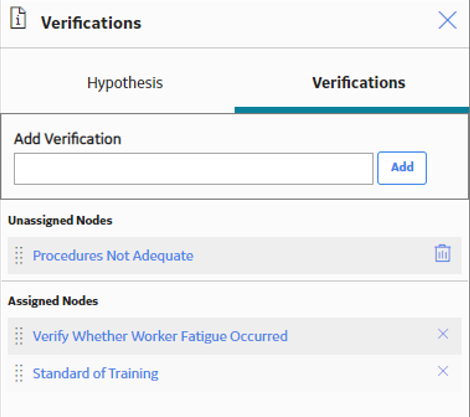Image resolution: width=470 pixels, height=417 pixels.
Task: Click the Unassigned Nodes heading
Action: click(60, 220)
